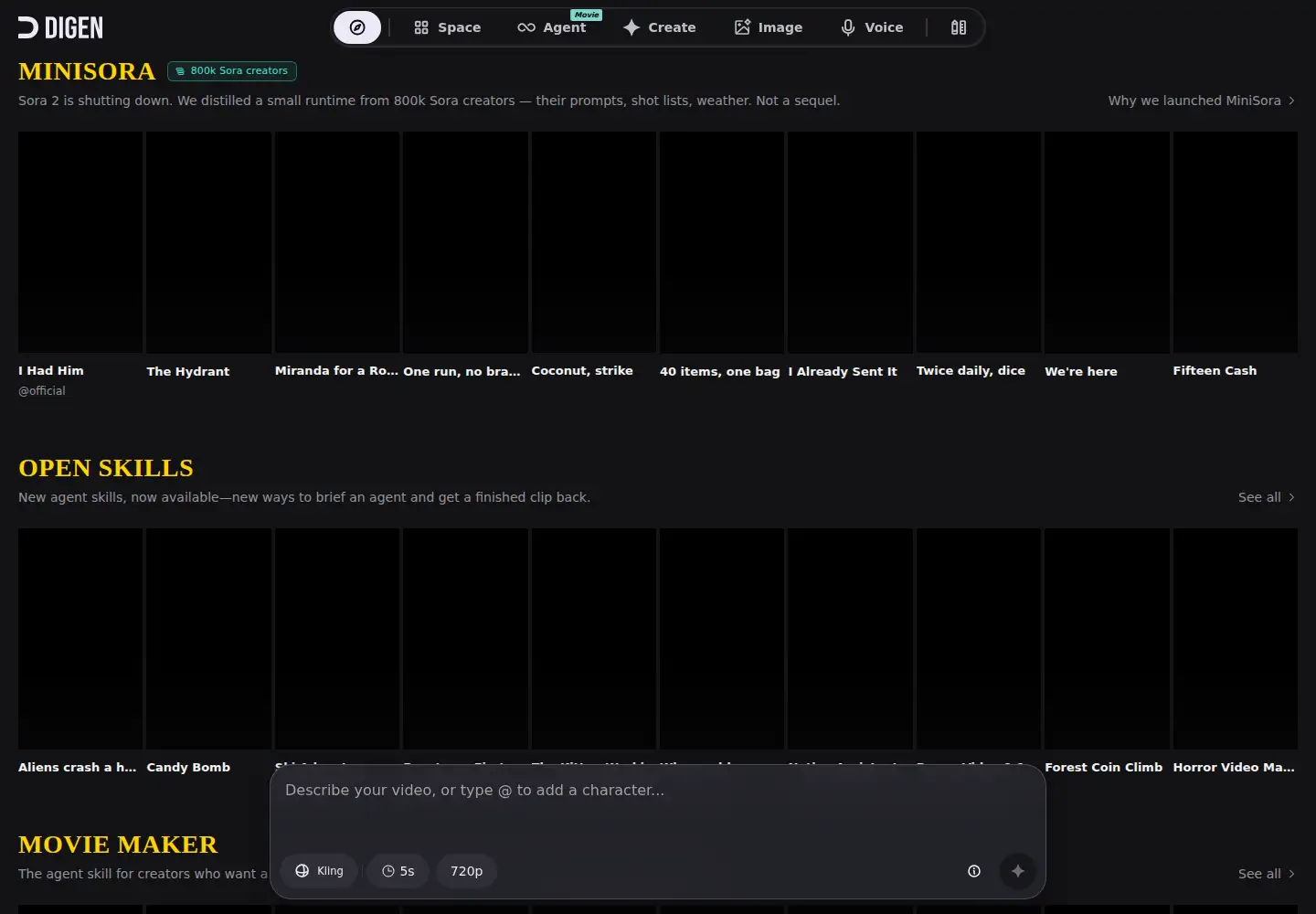Open the Candy Bomb skill thumbnail
The width and height of the screenshot is (1316, 914).
(x=208, y=639)
